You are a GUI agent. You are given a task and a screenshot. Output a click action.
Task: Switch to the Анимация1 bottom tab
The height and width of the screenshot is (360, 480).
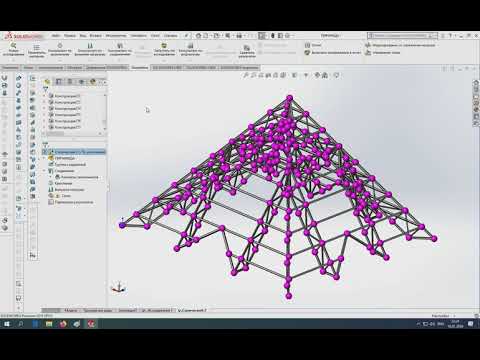(127, 310)
